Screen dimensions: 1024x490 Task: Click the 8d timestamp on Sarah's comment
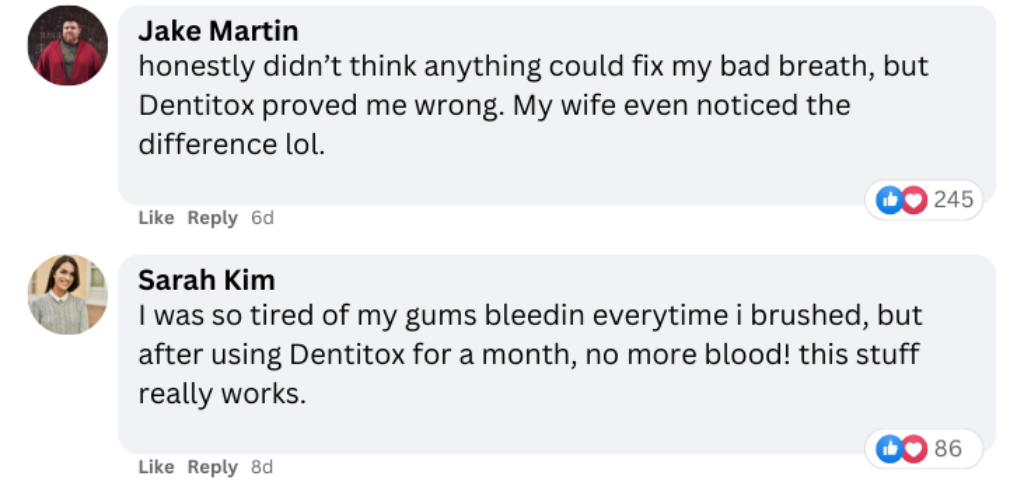tap(262, 466)
